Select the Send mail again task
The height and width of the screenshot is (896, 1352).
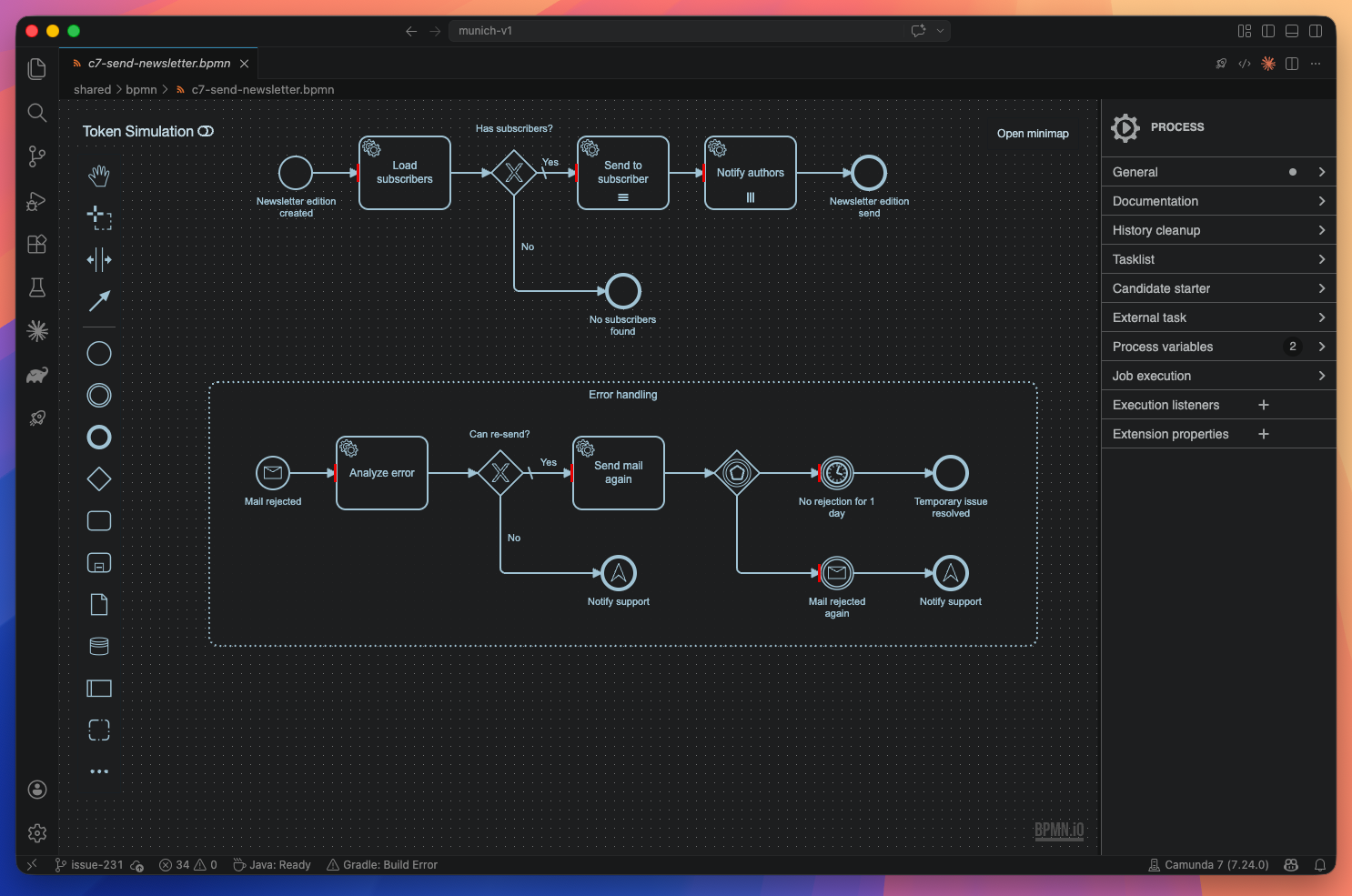(x=619, y=473)
